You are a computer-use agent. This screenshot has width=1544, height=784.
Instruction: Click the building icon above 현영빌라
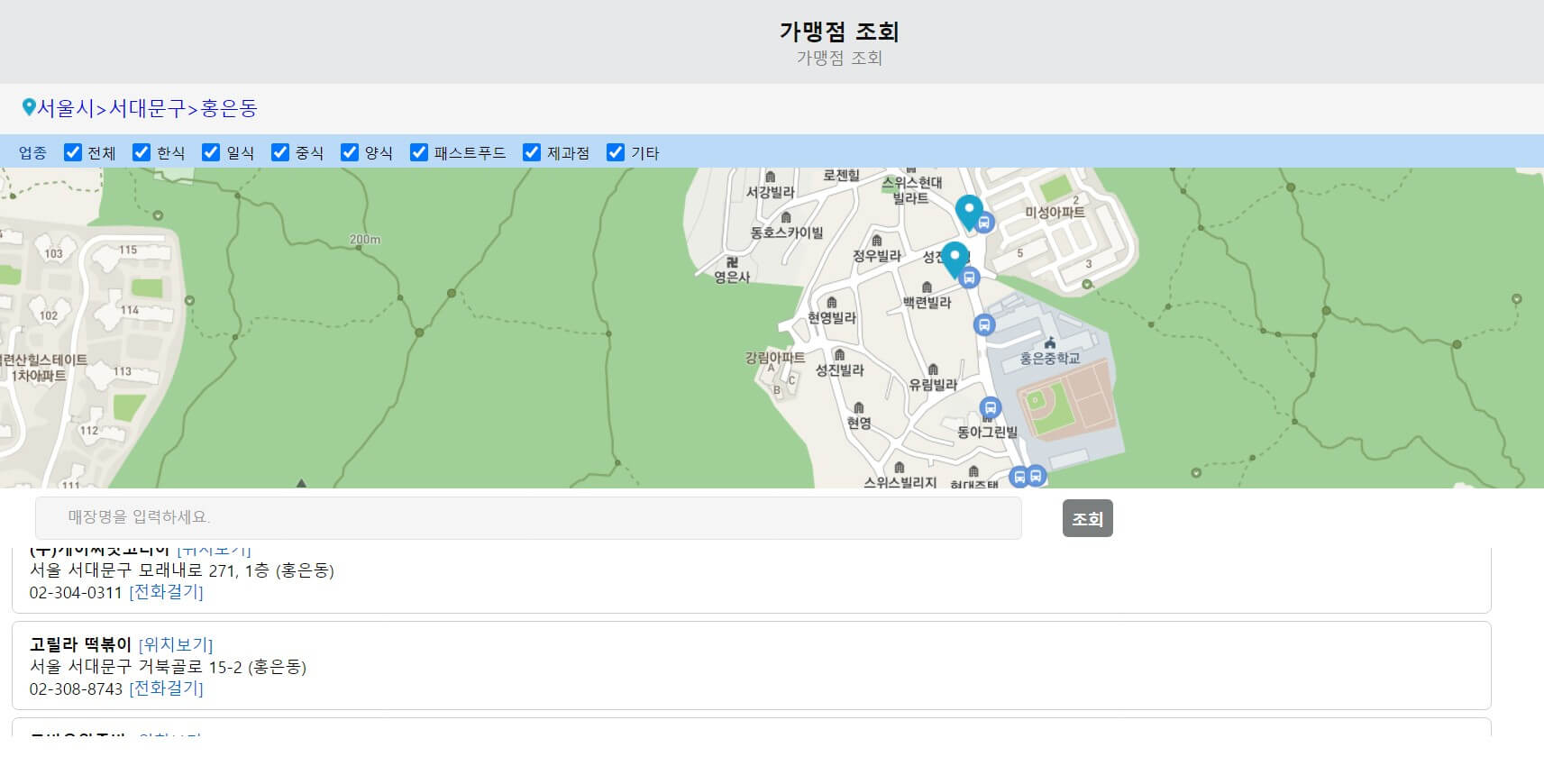point(832,302)
